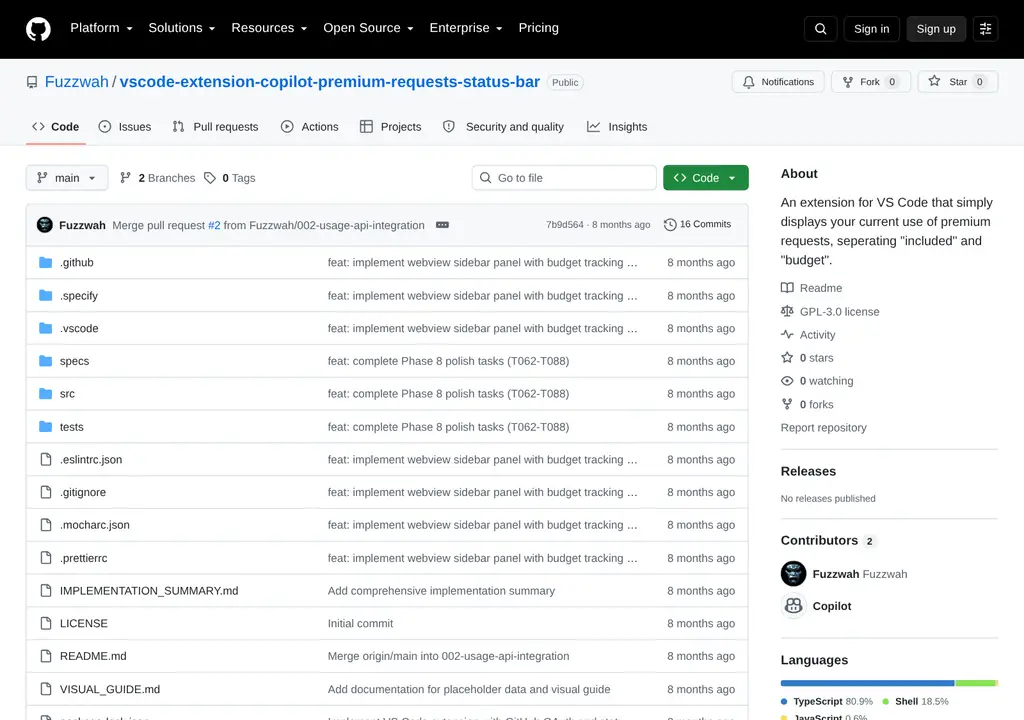Click the Notifications bell button
Viewport: 1024px width, 720px height.
778,82
